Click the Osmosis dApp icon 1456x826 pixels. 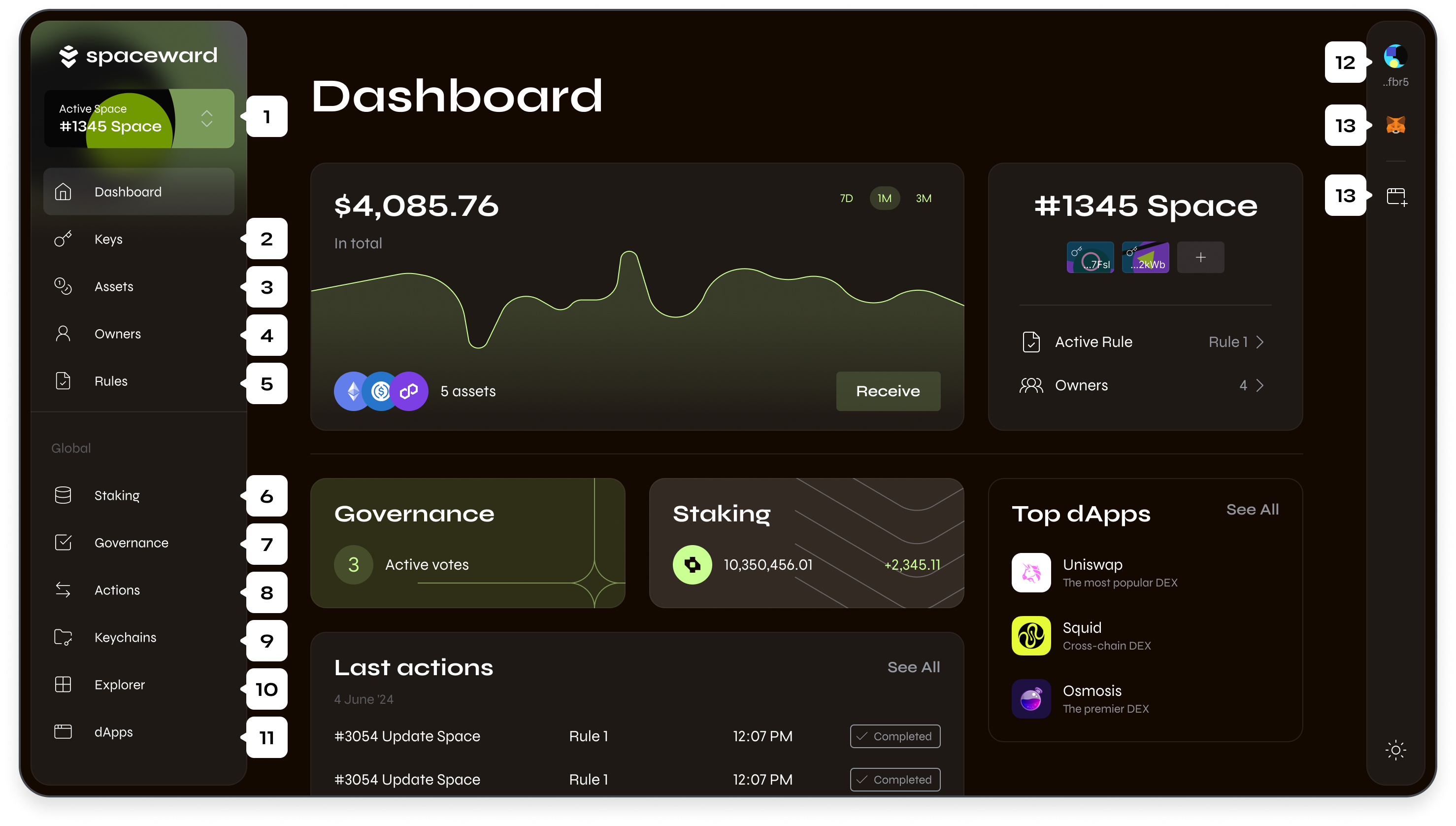pyautogui.click(x=1031, y=698)
